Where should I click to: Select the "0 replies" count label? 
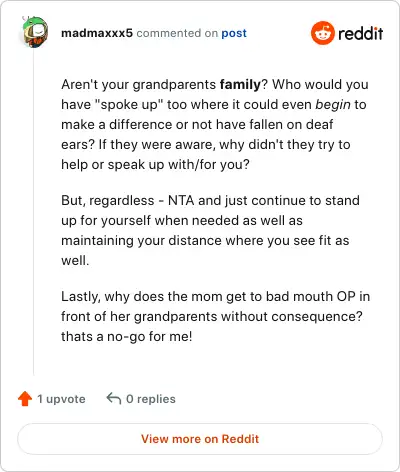151,399
